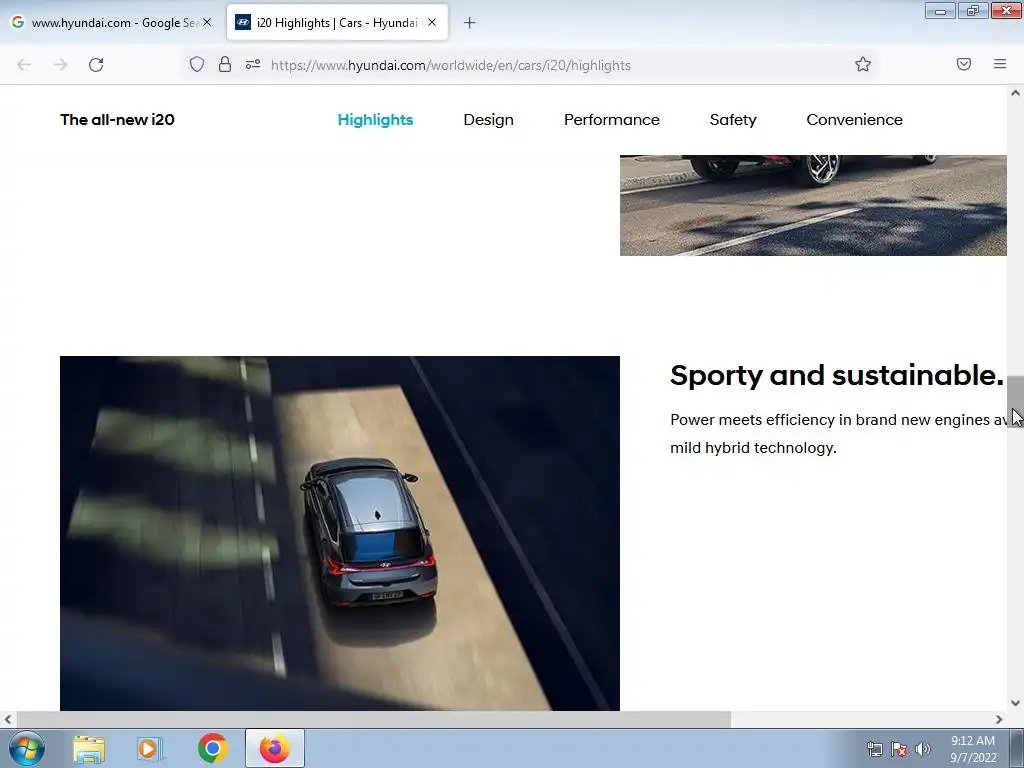This screenshot has width=1024, height=768.
Task: Click vertical scrollbar down arrow
Action: [1015, 703]
